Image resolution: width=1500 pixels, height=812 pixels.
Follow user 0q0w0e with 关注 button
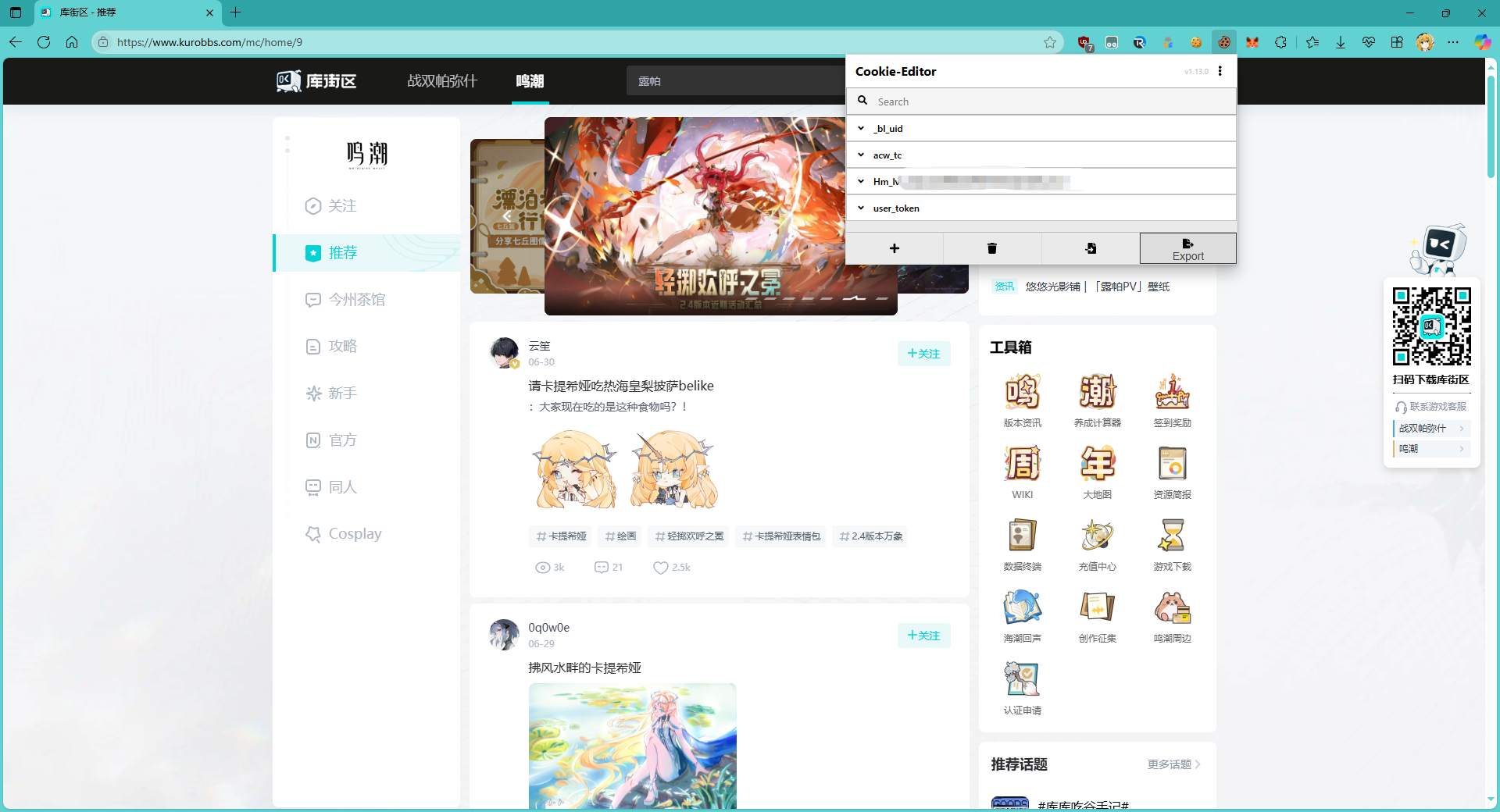coord(923,636)
